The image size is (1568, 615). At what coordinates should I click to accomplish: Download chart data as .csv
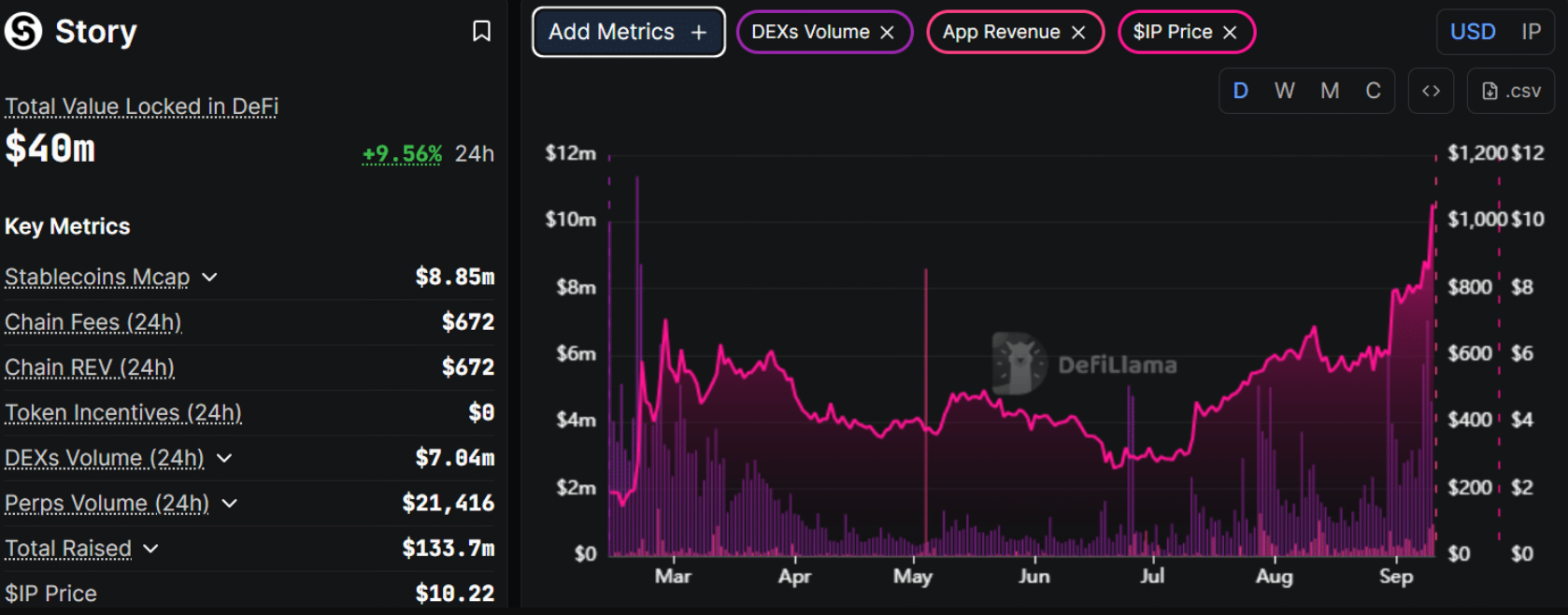pyautogui.click(x=1511, y=91)
